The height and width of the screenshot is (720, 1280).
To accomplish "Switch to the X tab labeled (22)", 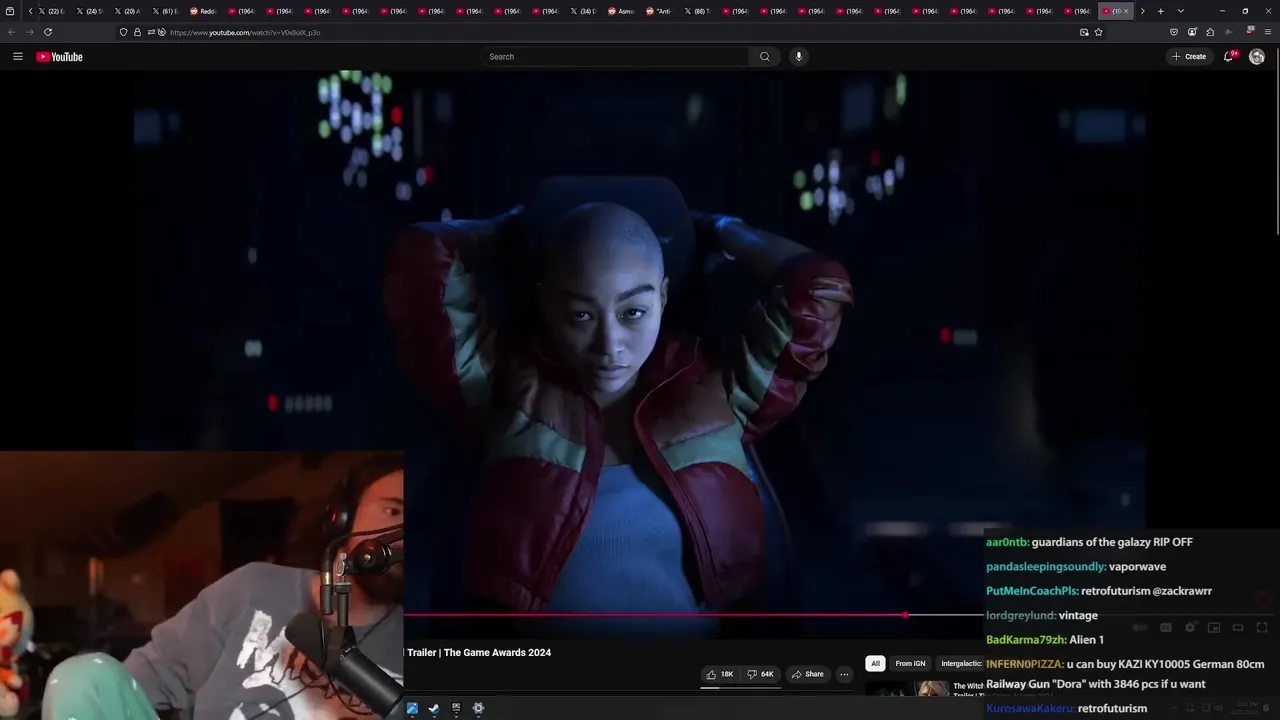I will click(x=54, y=11).
